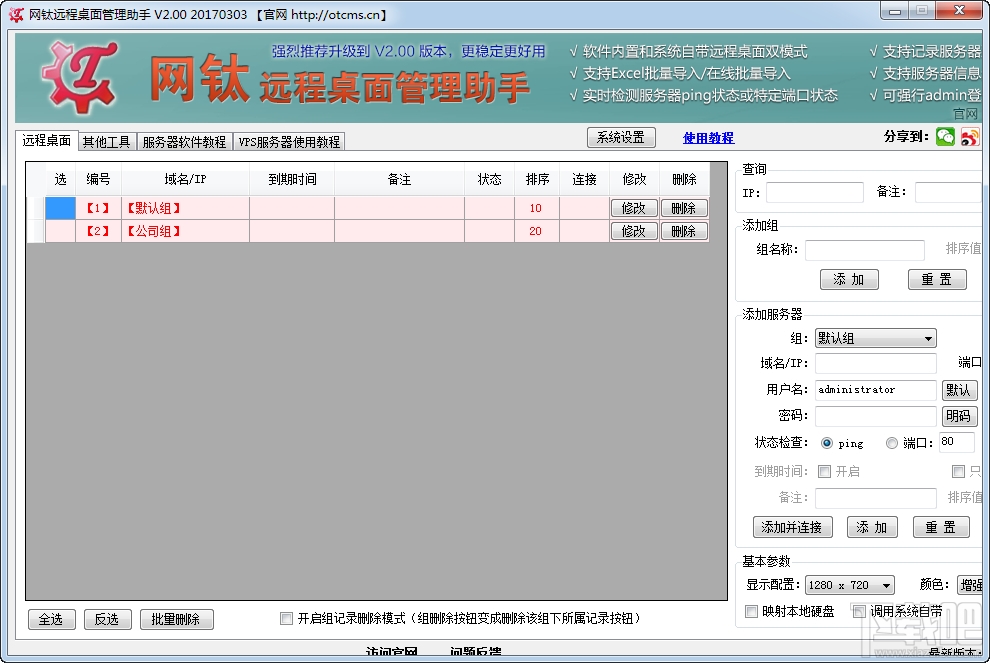Click the 反选 button

[x=107, y=619]
